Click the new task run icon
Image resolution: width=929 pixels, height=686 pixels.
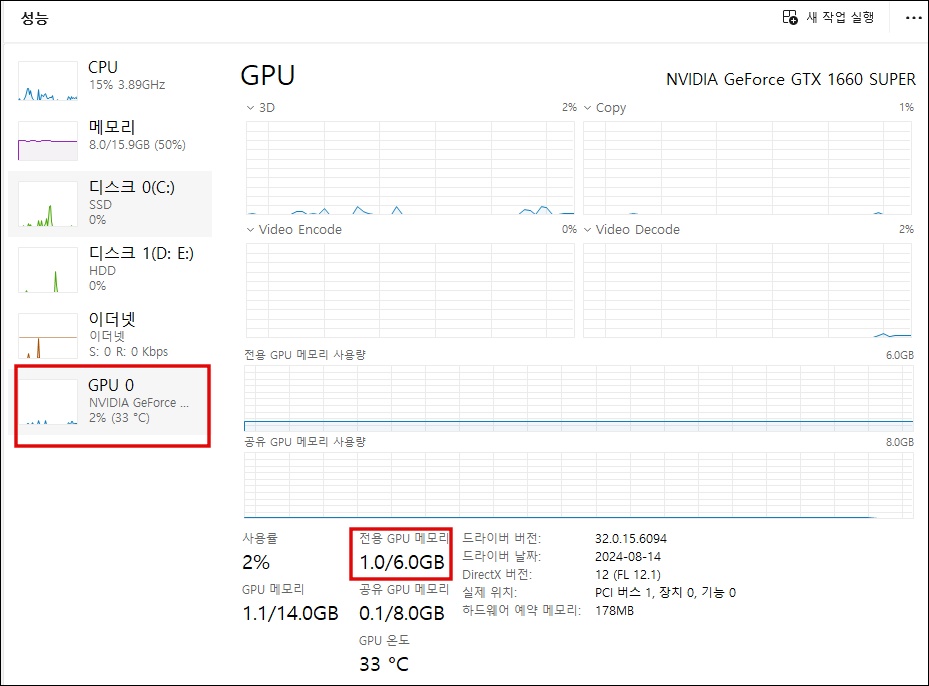click(790, 17)
